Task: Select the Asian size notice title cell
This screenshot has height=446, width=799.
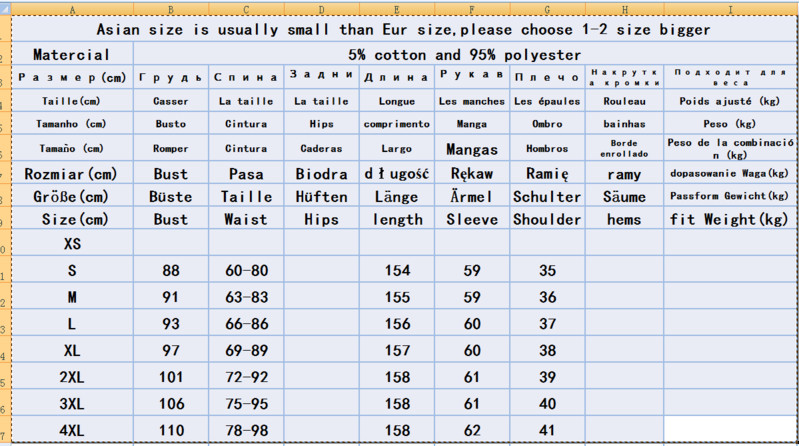Action: (x=404, y=30)
